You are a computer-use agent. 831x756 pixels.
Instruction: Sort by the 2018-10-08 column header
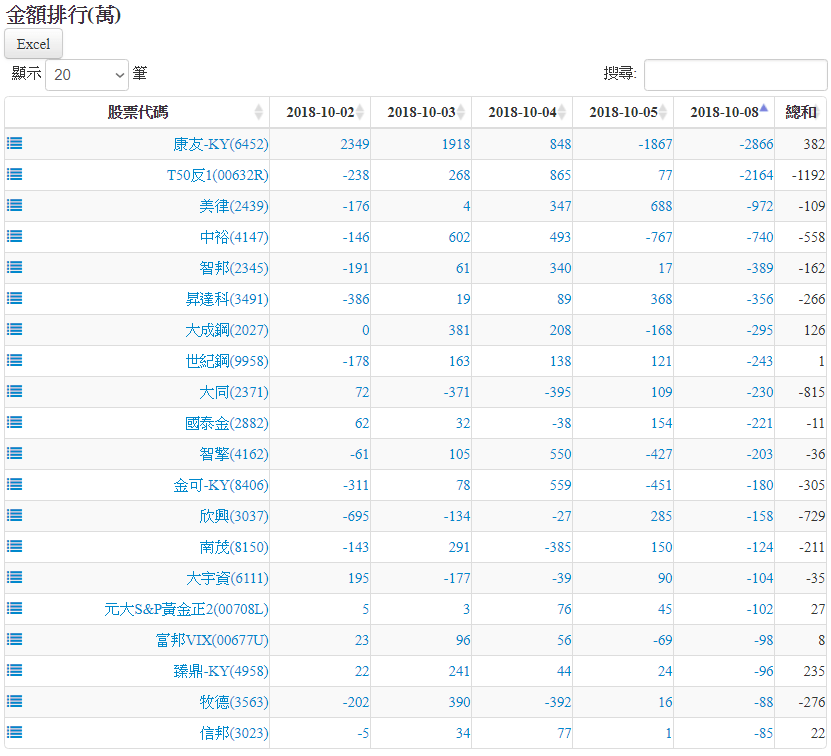tap(724, 112)
